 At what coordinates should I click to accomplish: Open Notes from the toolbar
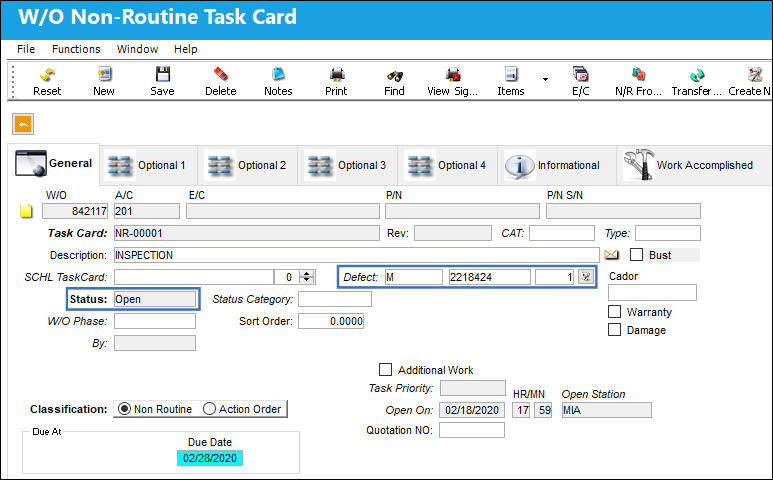[278, 81]
